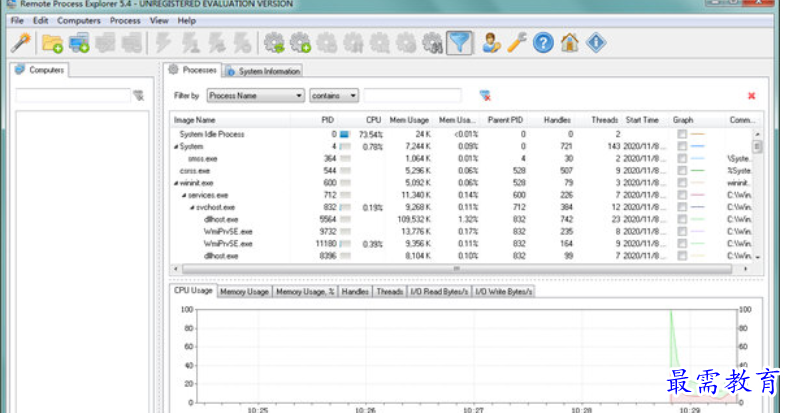Collapse the services.exe tree node
This screenshot has height=413, width=788.
tap(184, 195)
